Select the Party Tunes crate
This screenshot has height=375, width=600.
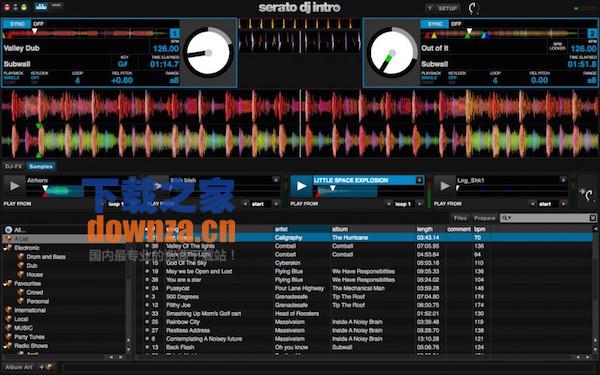pyautogui.click(x=29, y=337)
